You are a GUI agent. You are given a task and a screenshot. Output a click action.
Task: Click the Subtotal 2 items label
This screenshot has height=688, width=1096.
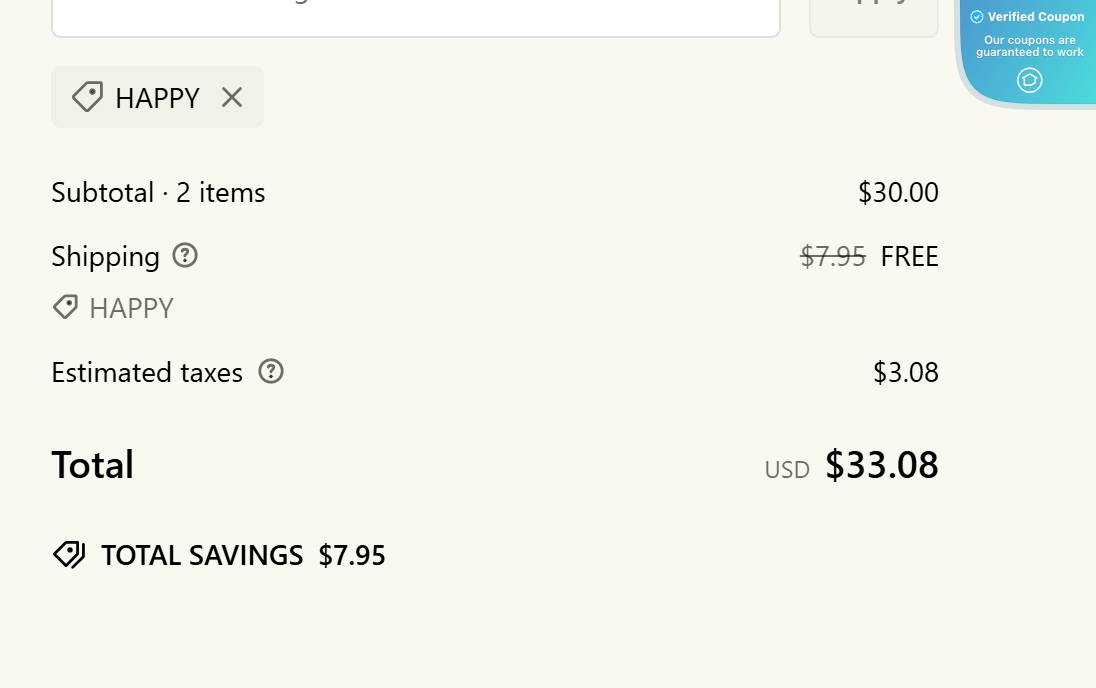(158, 192)
